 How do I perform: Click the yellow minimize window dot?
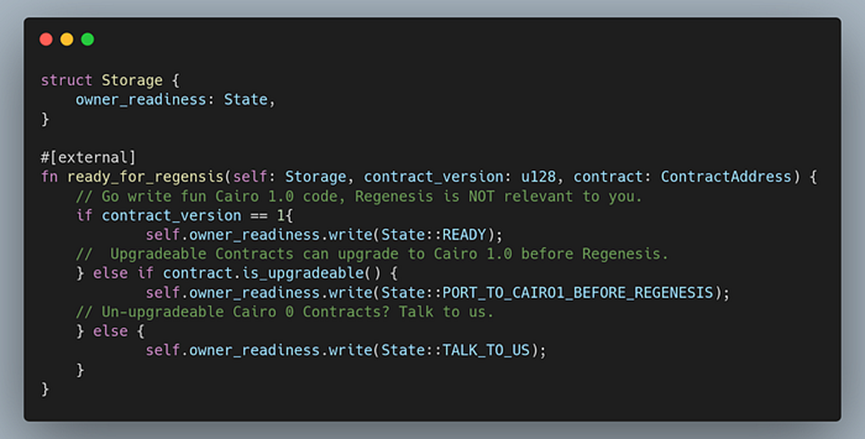[67, 39]
